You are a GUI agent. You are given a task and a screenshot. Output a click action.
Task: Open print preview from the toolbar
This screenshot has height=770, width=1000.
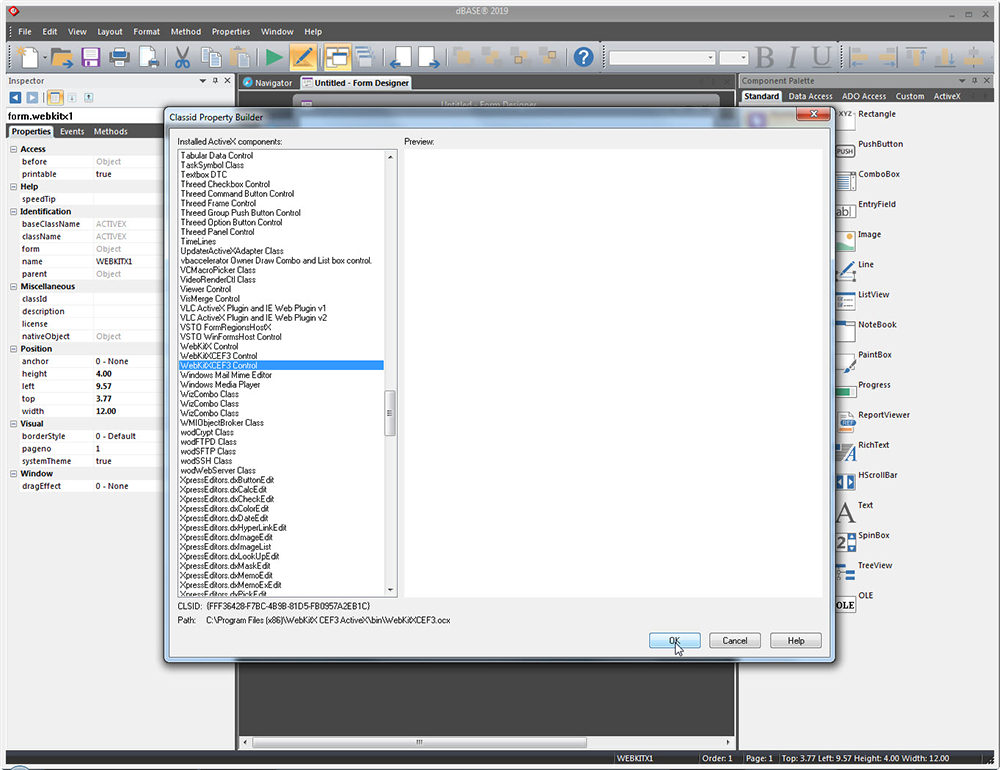tap(149, 57)
